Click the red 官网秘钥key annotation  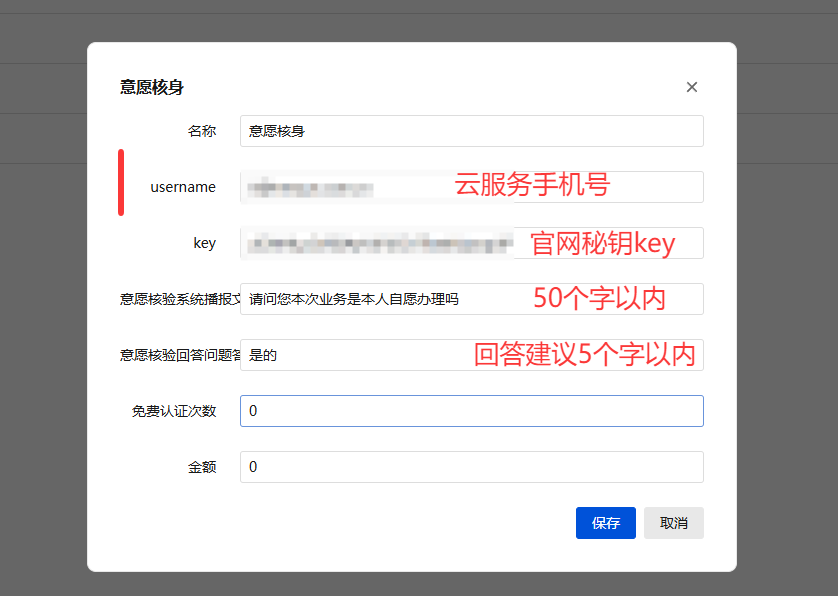tap(602, 243)
